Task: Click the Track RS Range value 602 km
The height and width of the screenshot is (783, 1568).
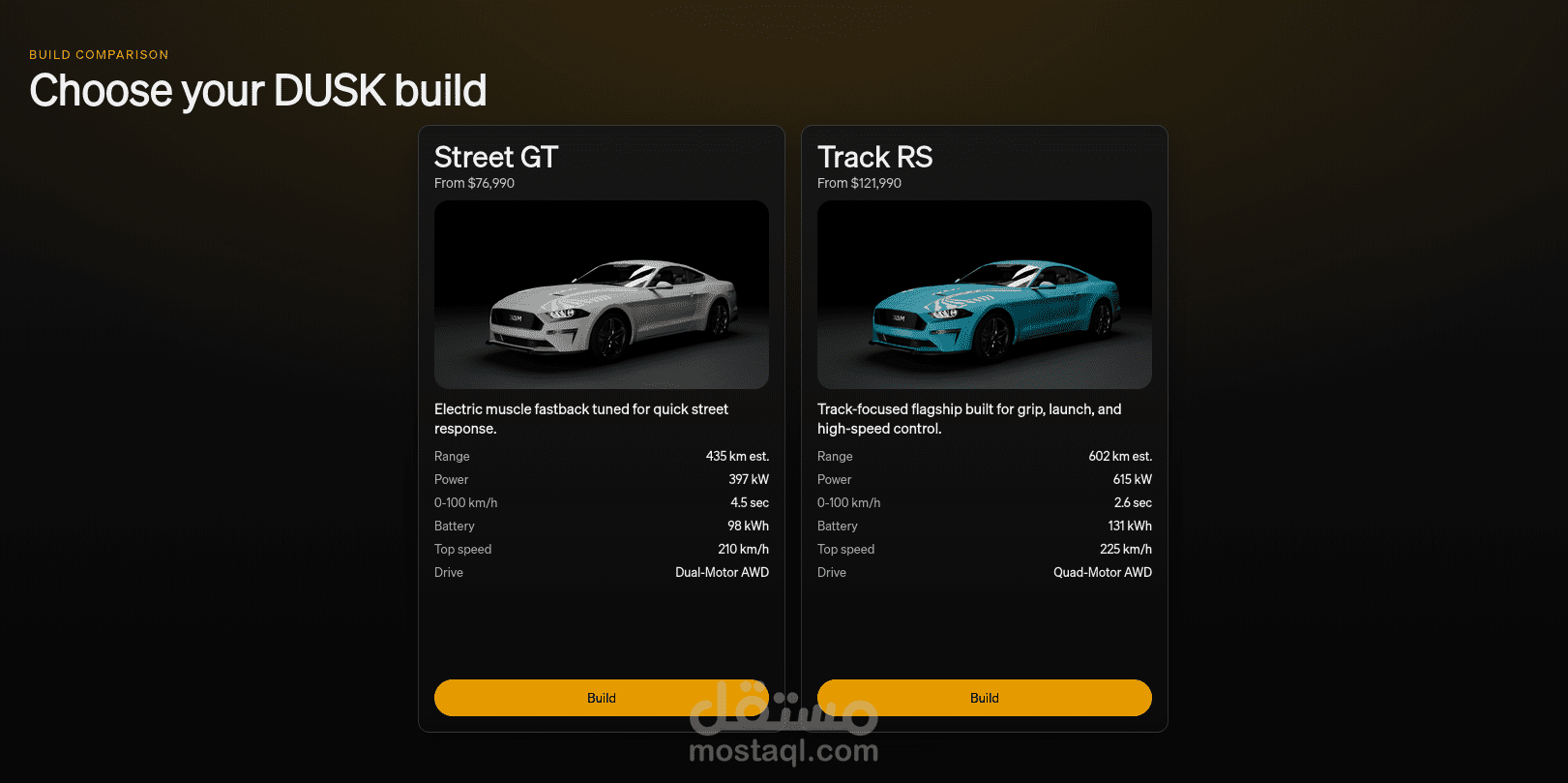Action: (x=1120, y=456)
